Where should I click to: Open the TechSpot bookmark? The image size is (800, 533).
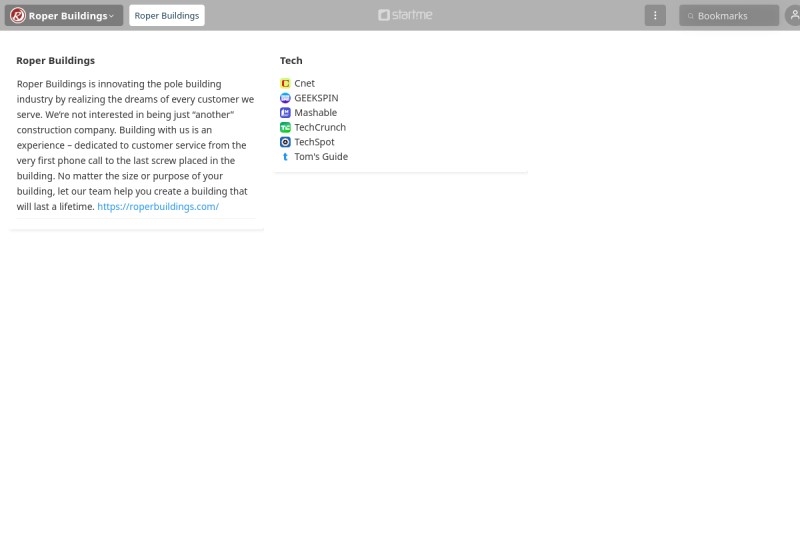[x=314, y=142]
